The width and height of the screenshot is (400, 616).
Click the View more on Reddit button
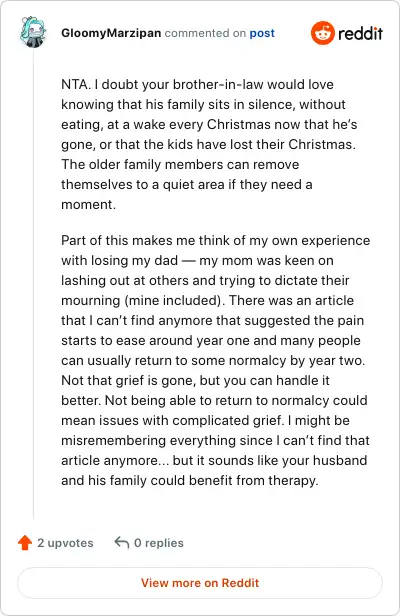[x=200, y=583]
